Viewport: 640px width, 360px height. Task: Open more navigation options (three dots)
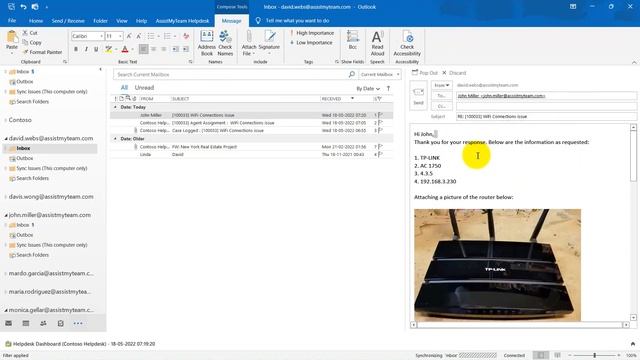[78, 323]
